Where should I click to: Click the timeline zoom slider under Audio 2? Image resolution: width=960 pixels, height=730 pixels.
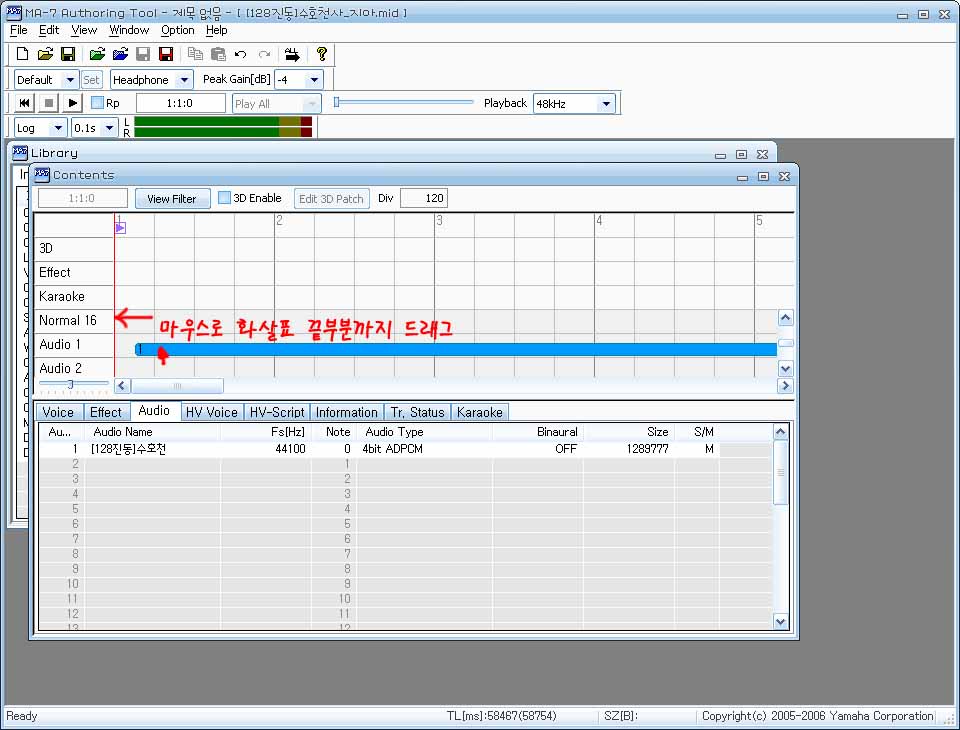click(70, 385)
